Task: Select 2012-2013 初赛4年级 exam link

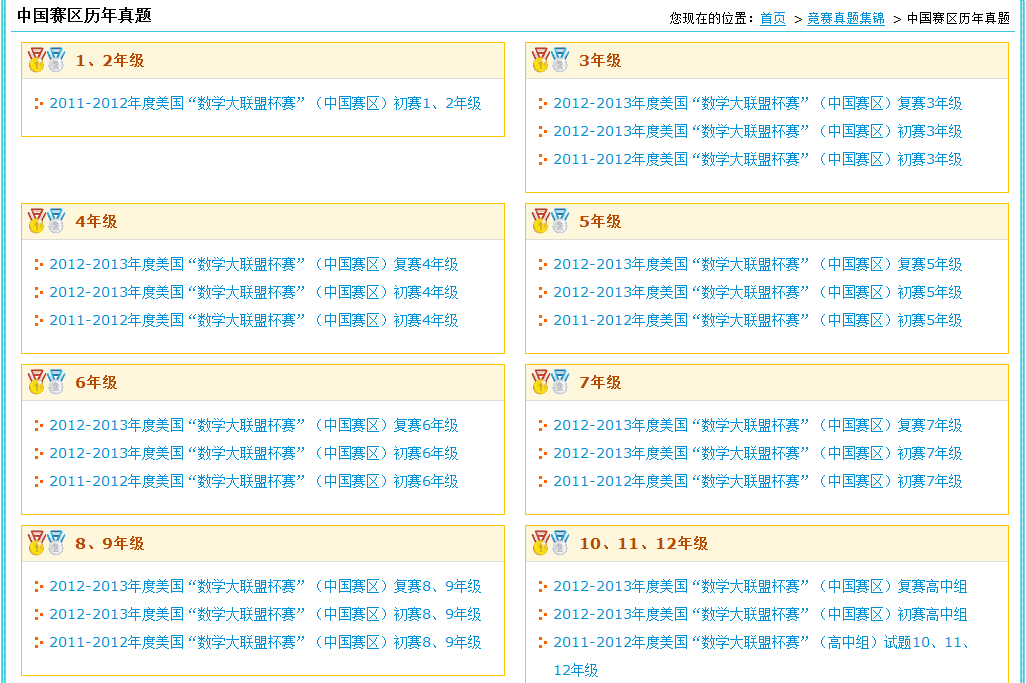Action: pyautogui.click(x=253, y=292)
